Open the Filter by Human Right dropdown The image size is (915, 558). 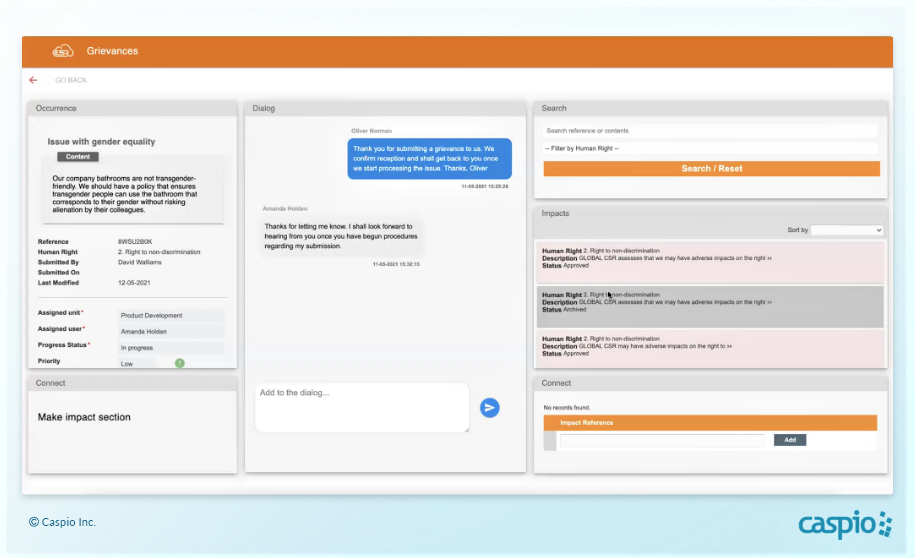[710, 148]
